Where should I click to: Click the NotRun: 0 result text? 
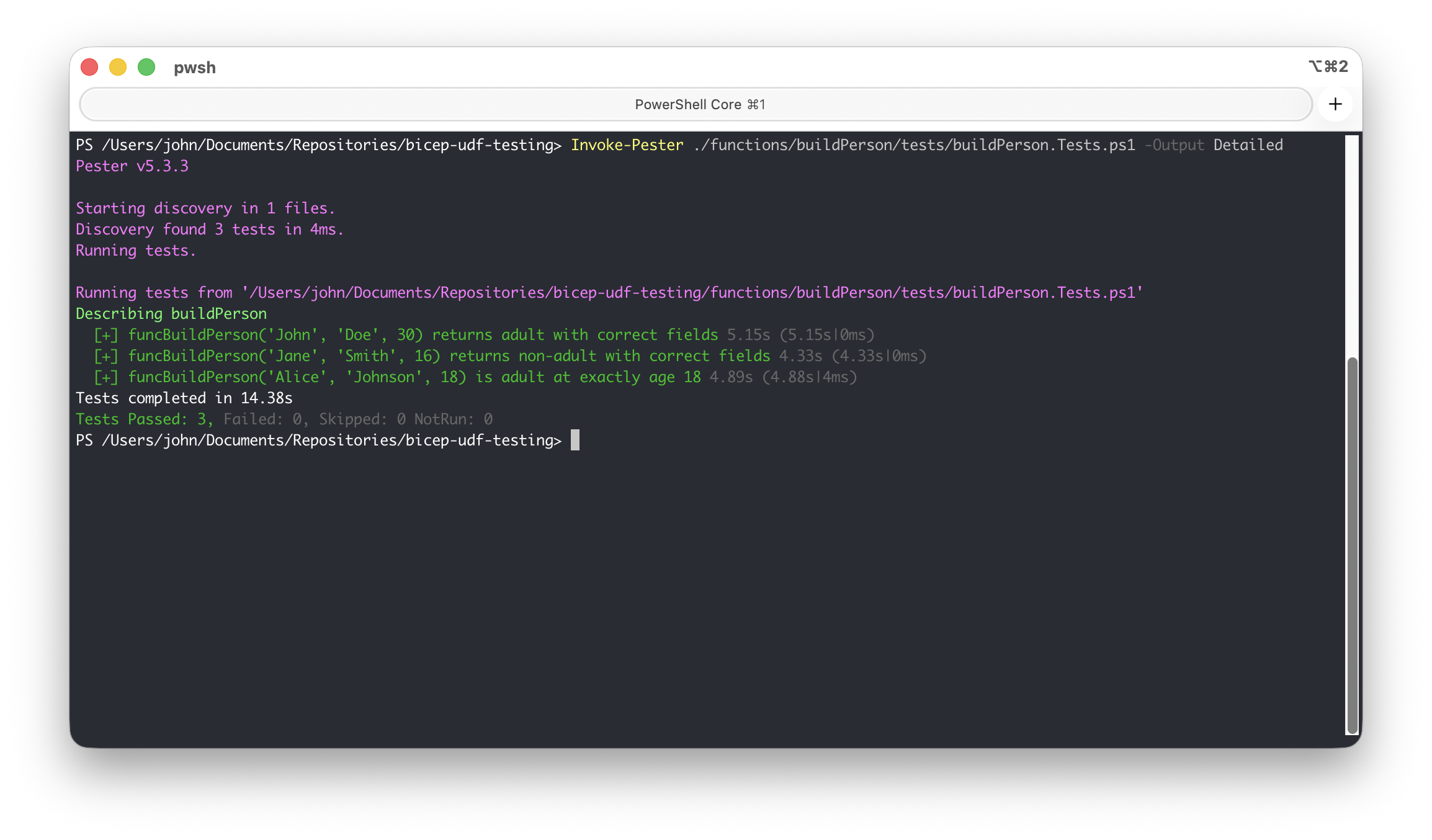click(453, 419)
